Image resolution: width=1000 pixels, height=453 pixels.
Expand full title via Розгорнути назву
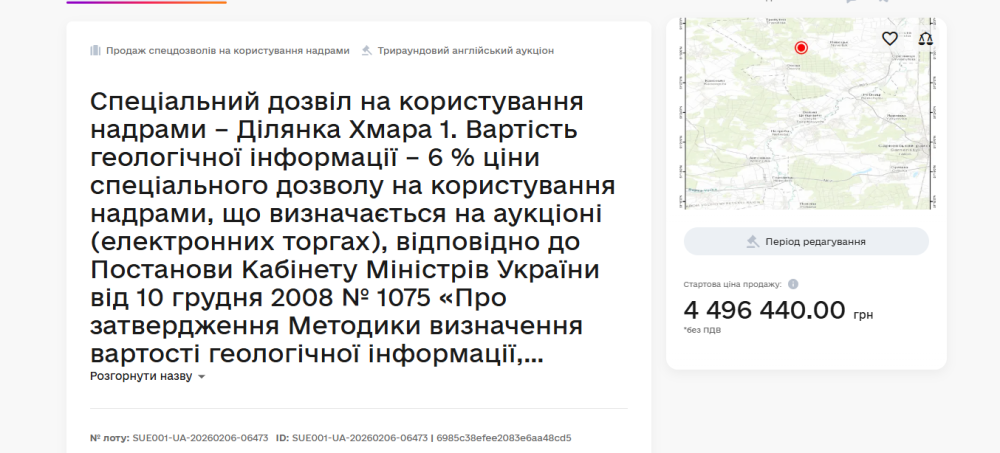pyautogui.click(x=141, y=377)
